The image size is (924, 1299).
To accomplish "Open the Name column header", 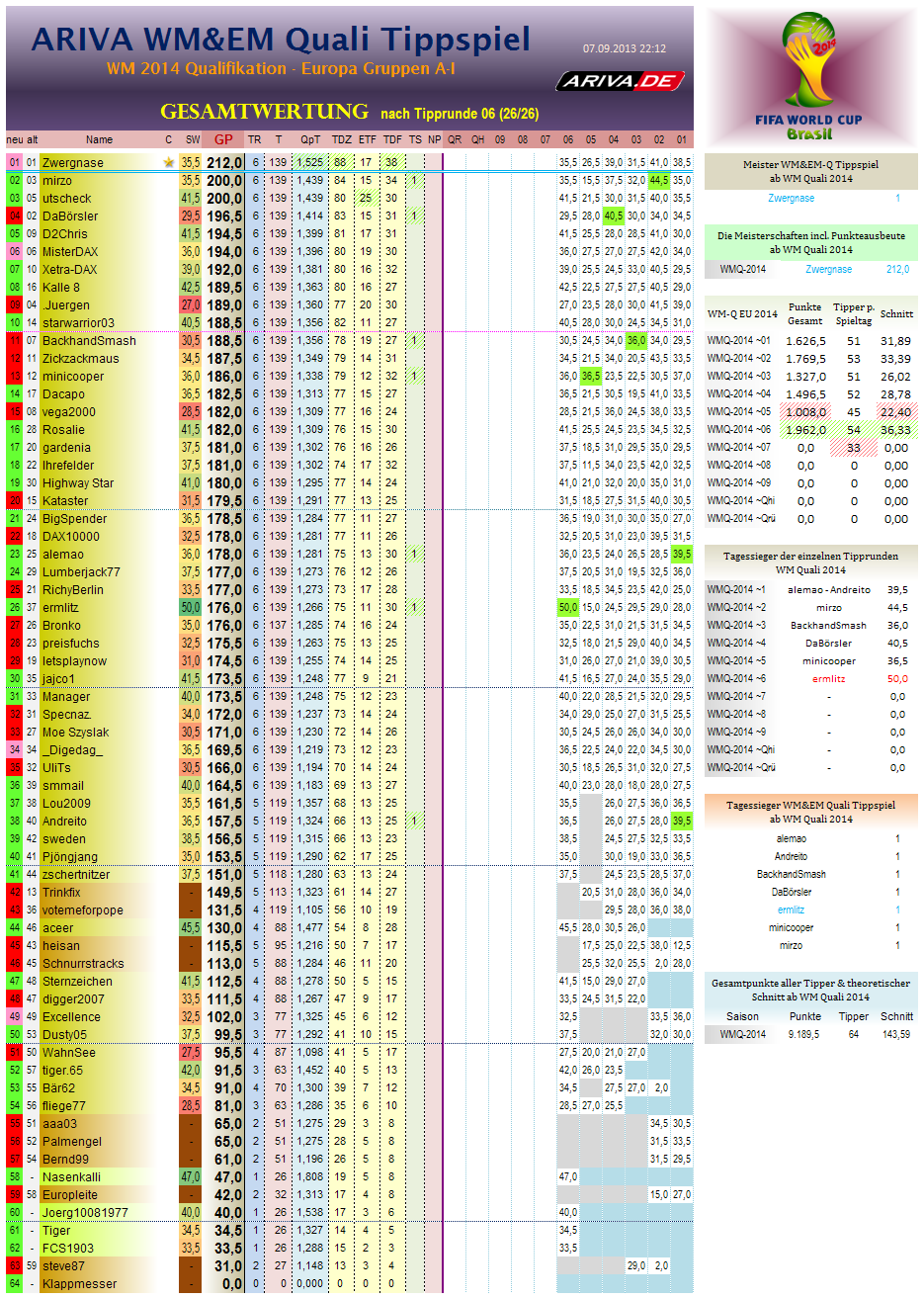I will pos(99,139).
